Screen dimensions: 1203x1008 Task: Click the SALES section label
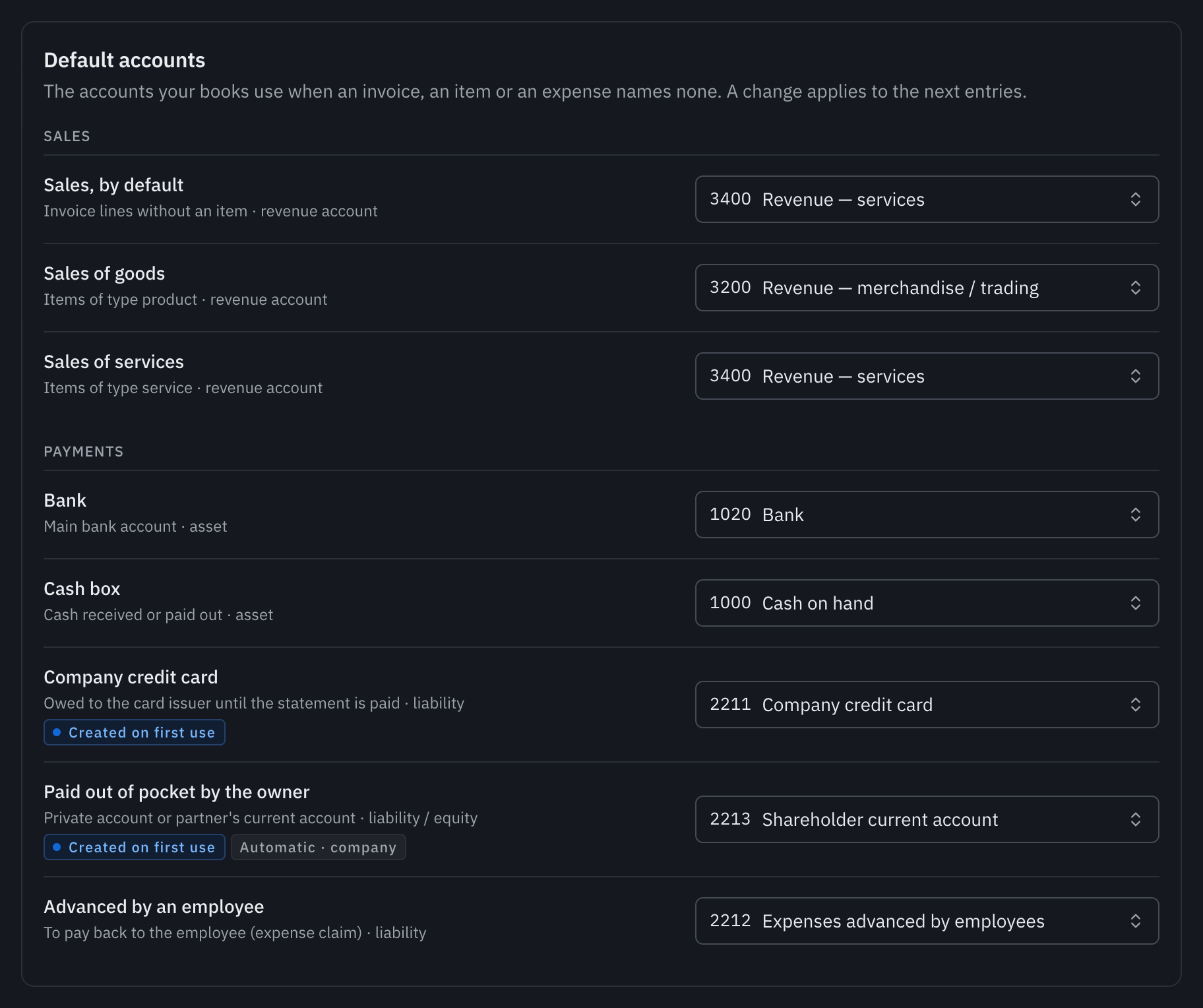[67, 137]
